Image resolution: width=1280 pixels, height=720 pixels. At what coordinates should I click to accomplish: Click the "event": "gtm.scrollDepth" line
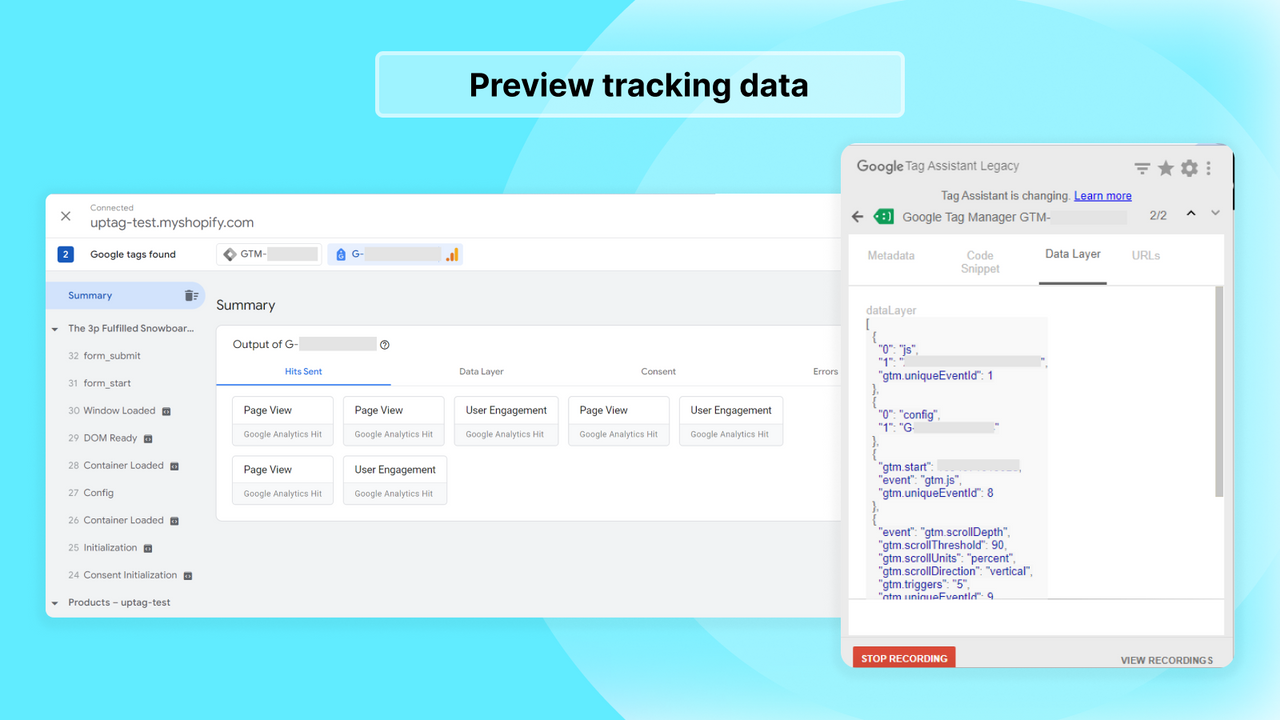[945, 532]
